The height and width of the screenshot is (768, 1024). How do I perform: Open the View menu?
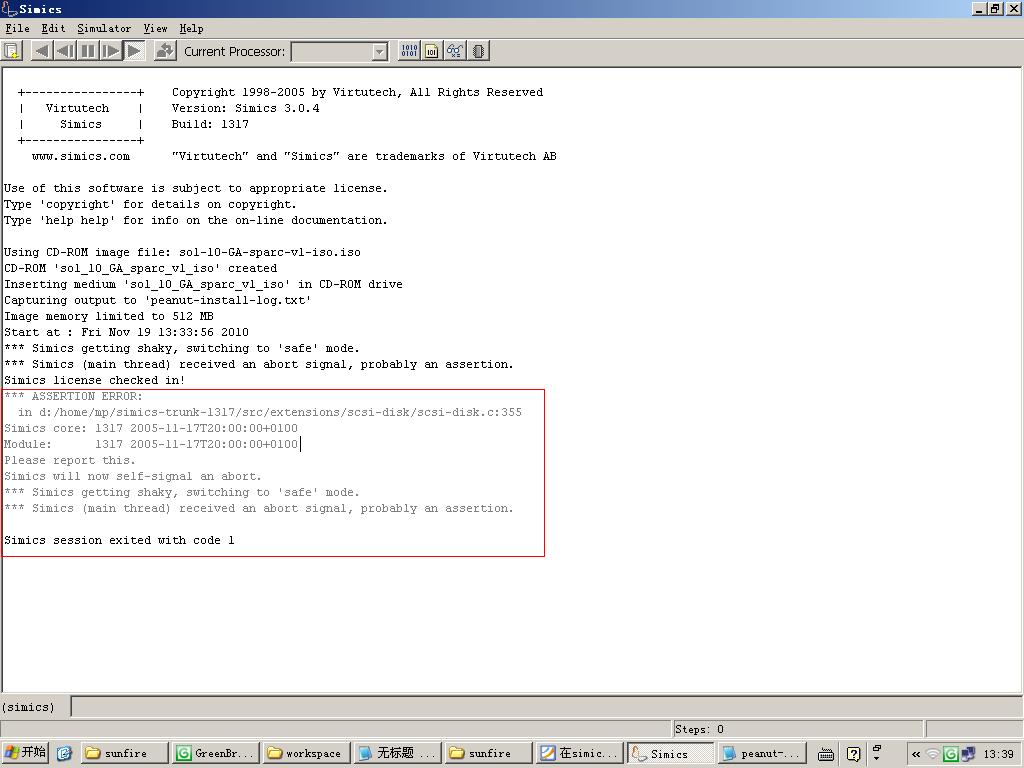pos(155,29)
